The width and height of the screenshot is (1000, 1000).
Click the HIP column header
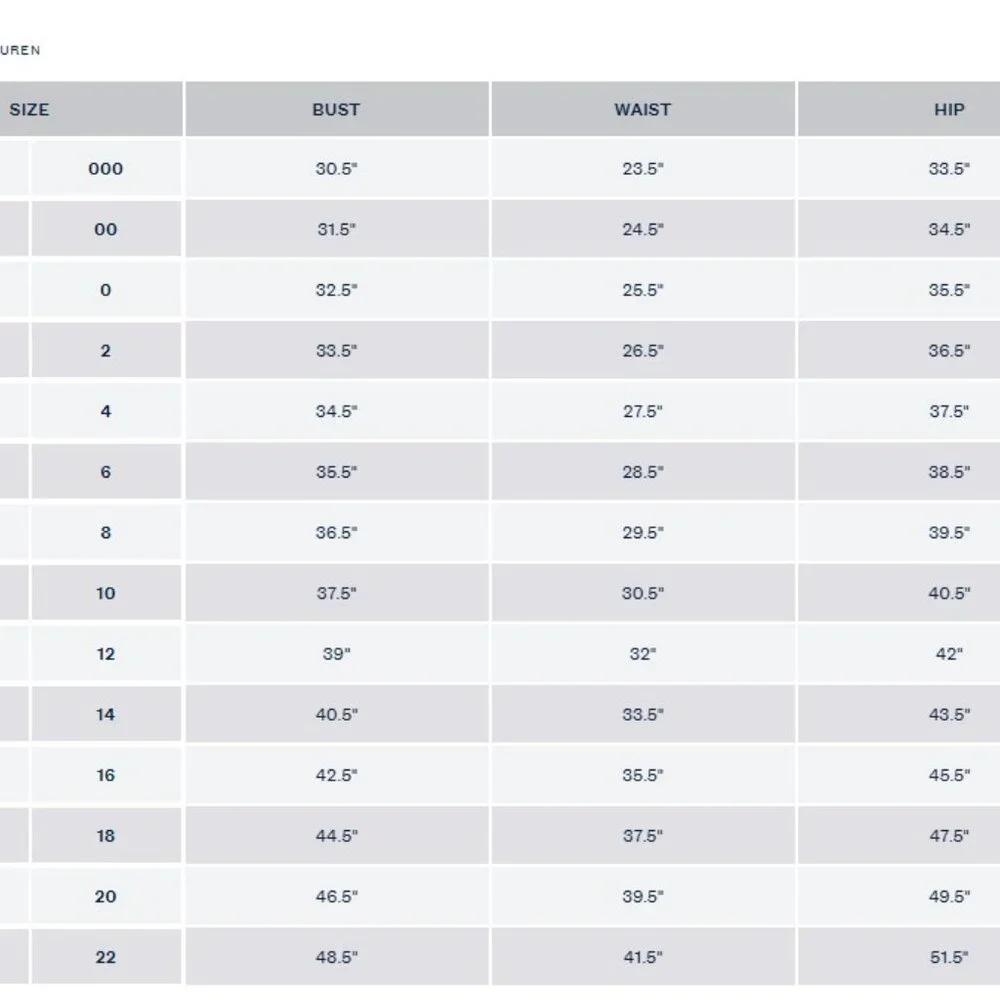(948, 110)
